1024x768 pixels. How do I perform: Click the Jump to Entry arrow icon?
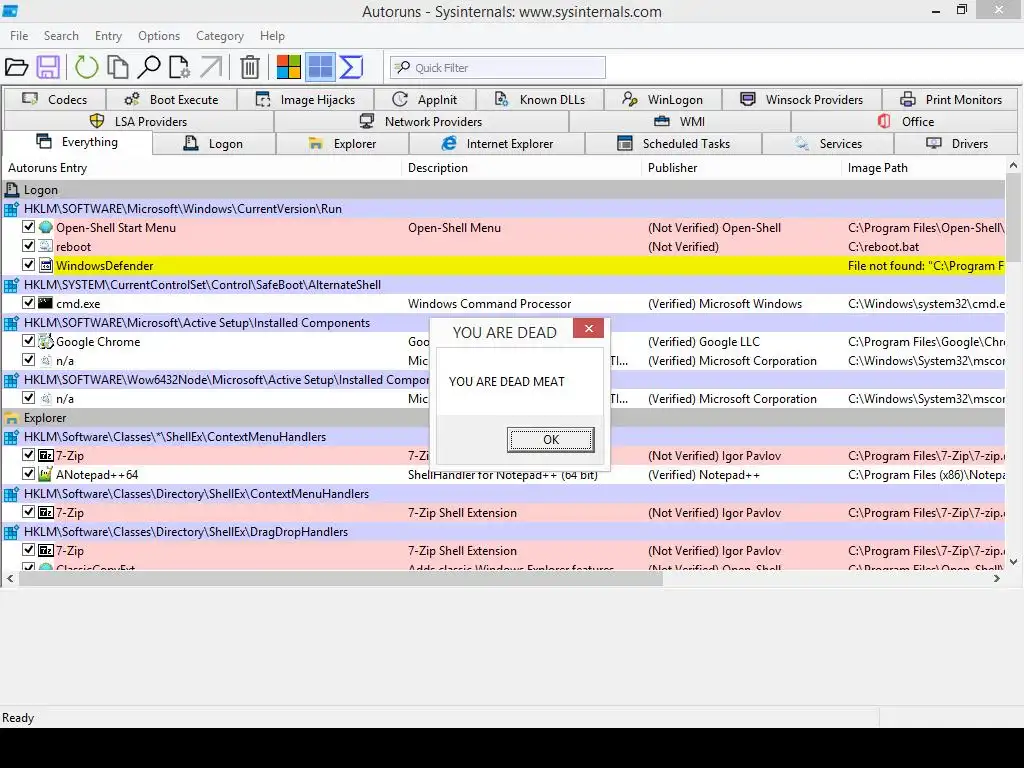[x=211, y=67]
